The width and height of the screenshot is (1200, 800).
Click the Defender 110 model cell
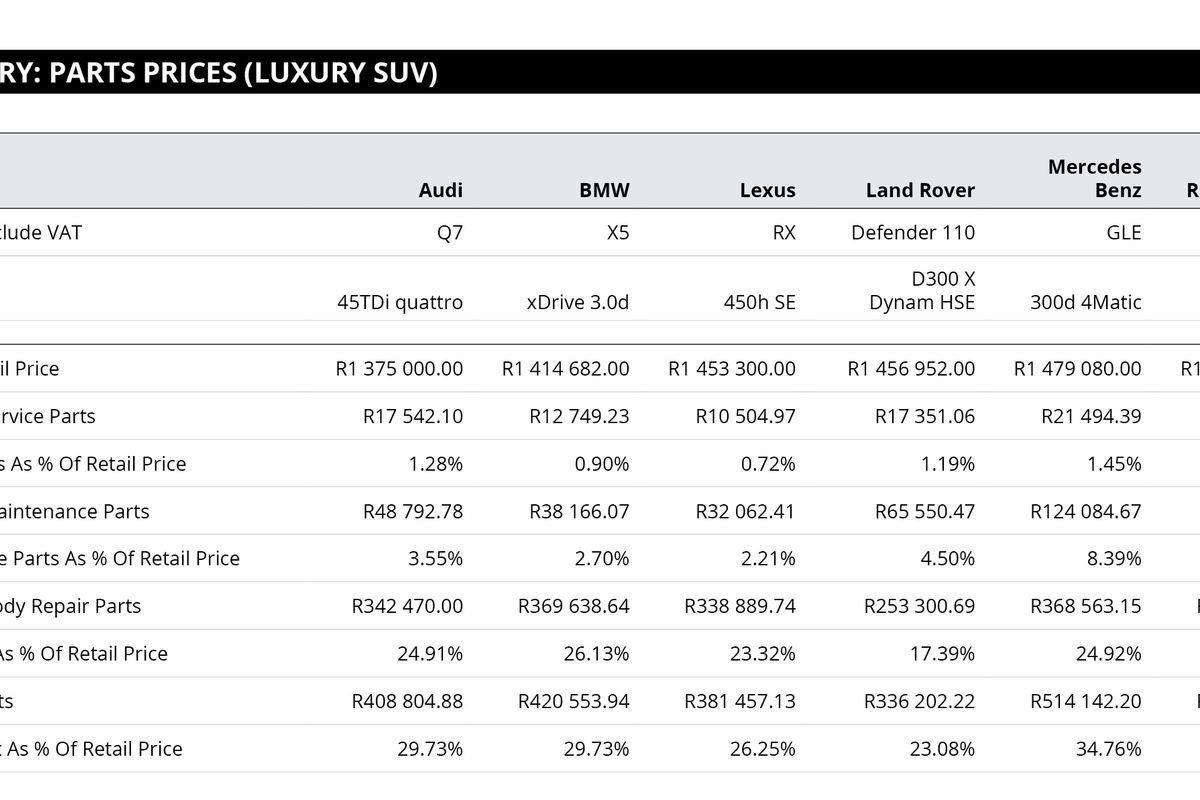click(x=912, y=232)
